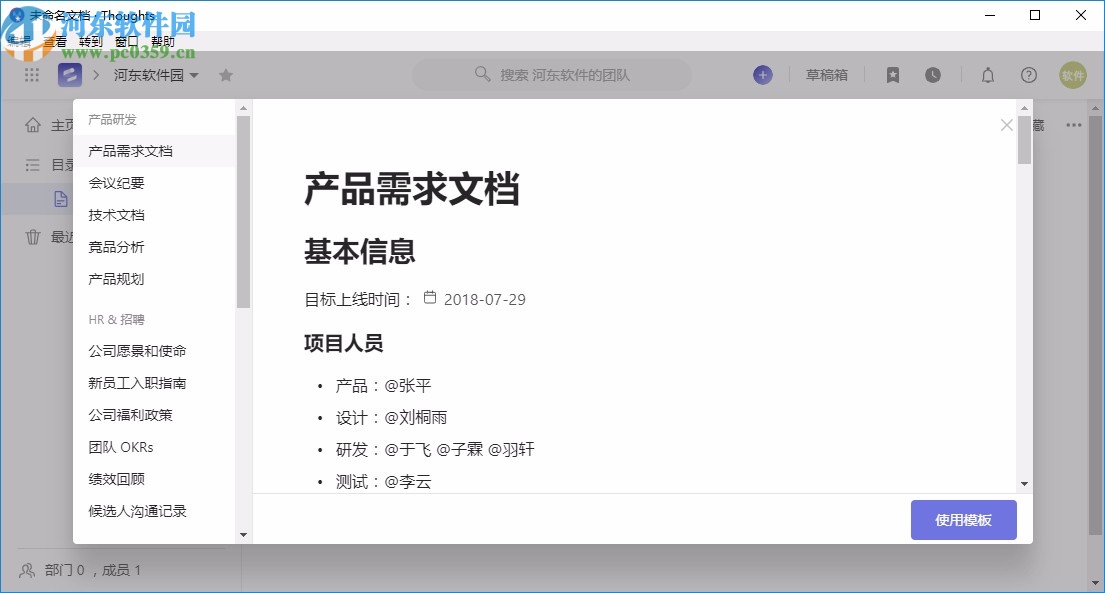Click the help question-mark icon

point(1028,75)
